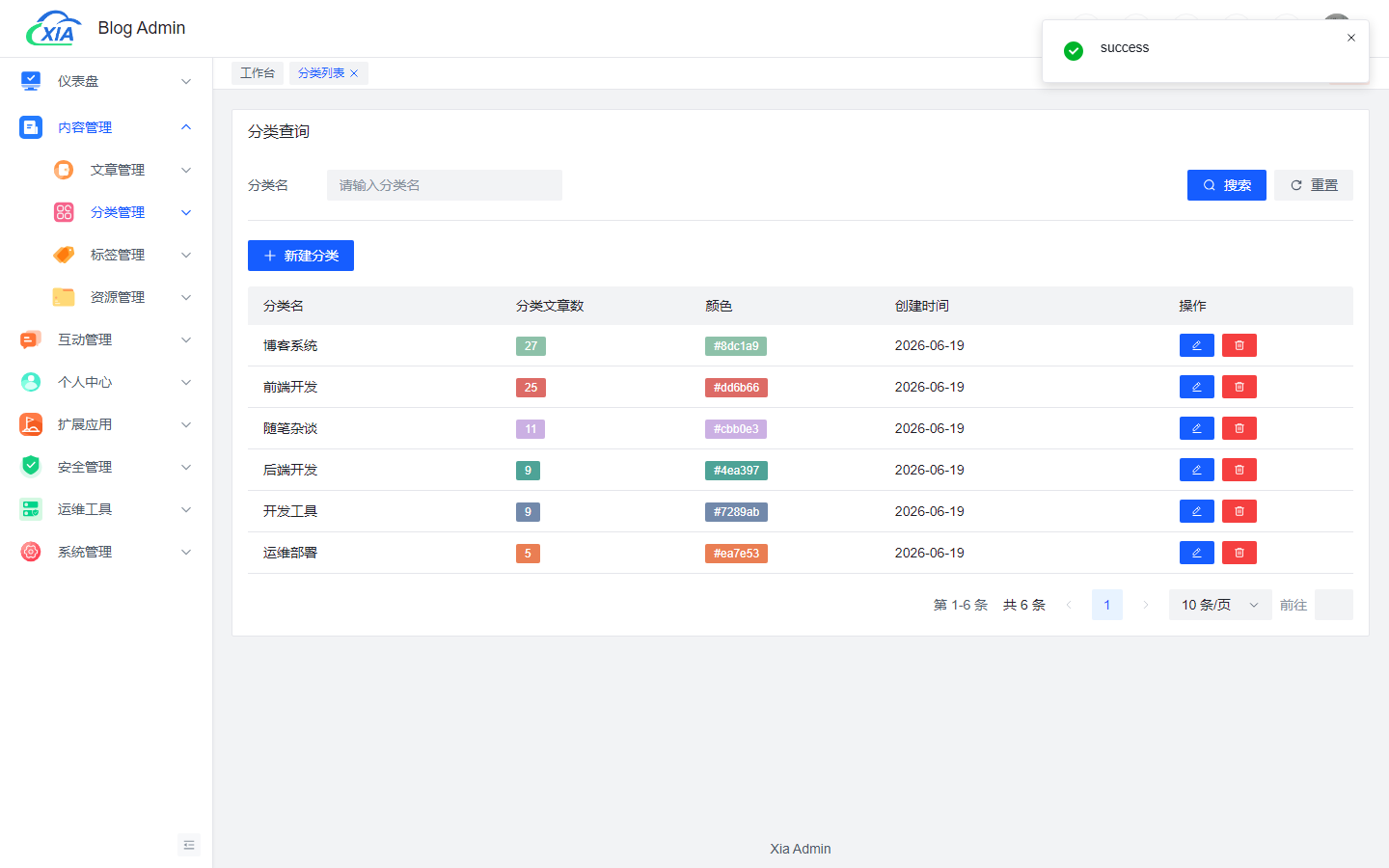Screen dimensions: 1389x868
Task: Collapse the 内容管理 menu
Action: 186,127
